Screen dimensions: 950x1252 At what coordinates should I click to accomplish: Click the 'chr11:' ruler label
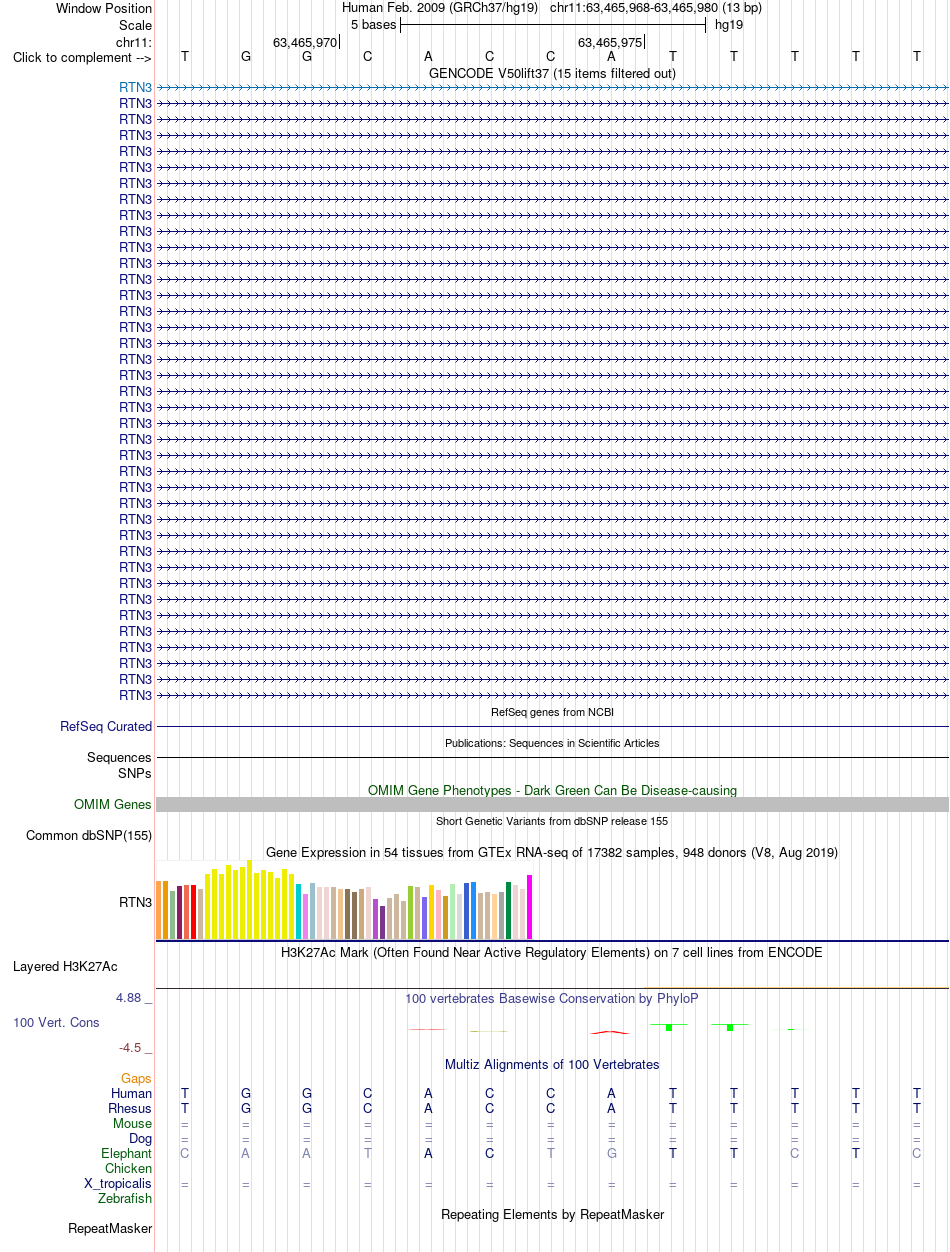pos(134,42)
